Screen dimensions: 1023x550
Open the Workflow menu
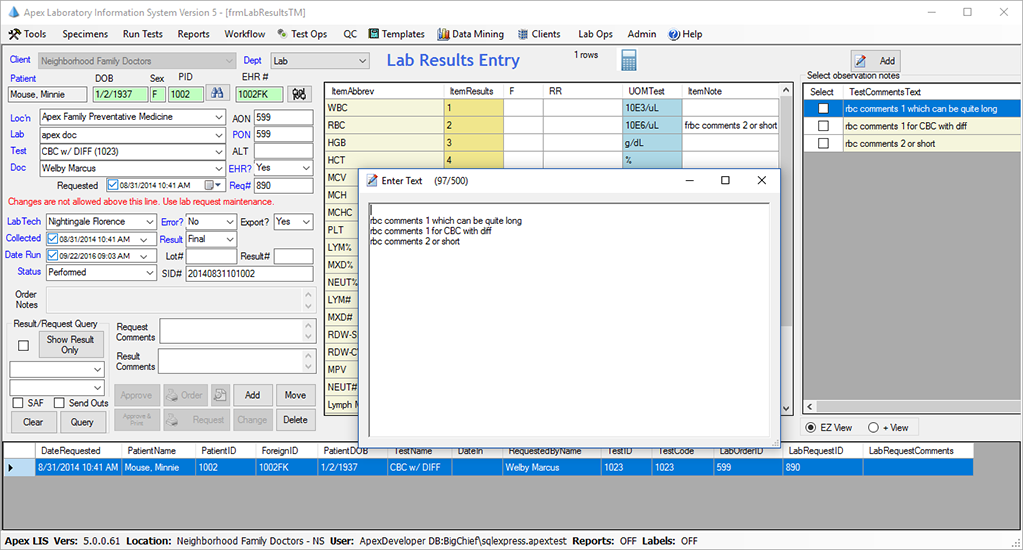click(245, 34)
